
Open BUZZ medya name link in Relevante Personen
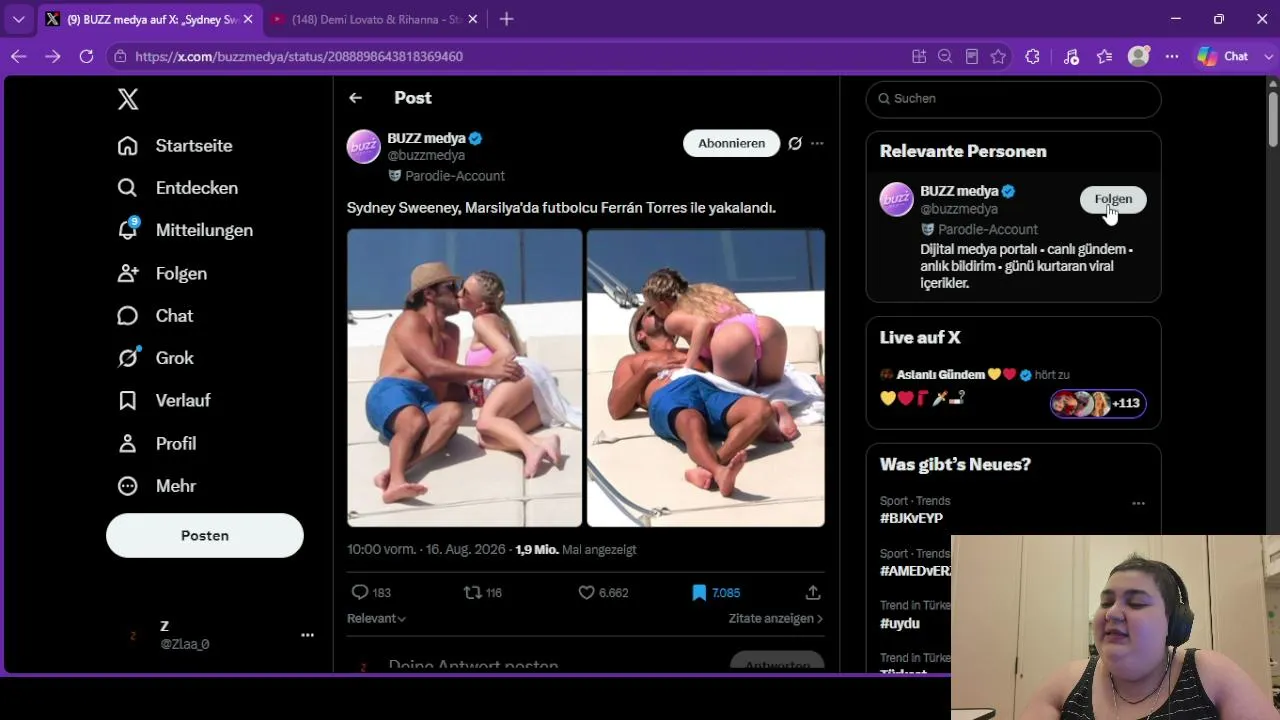(x=959, y=191)
